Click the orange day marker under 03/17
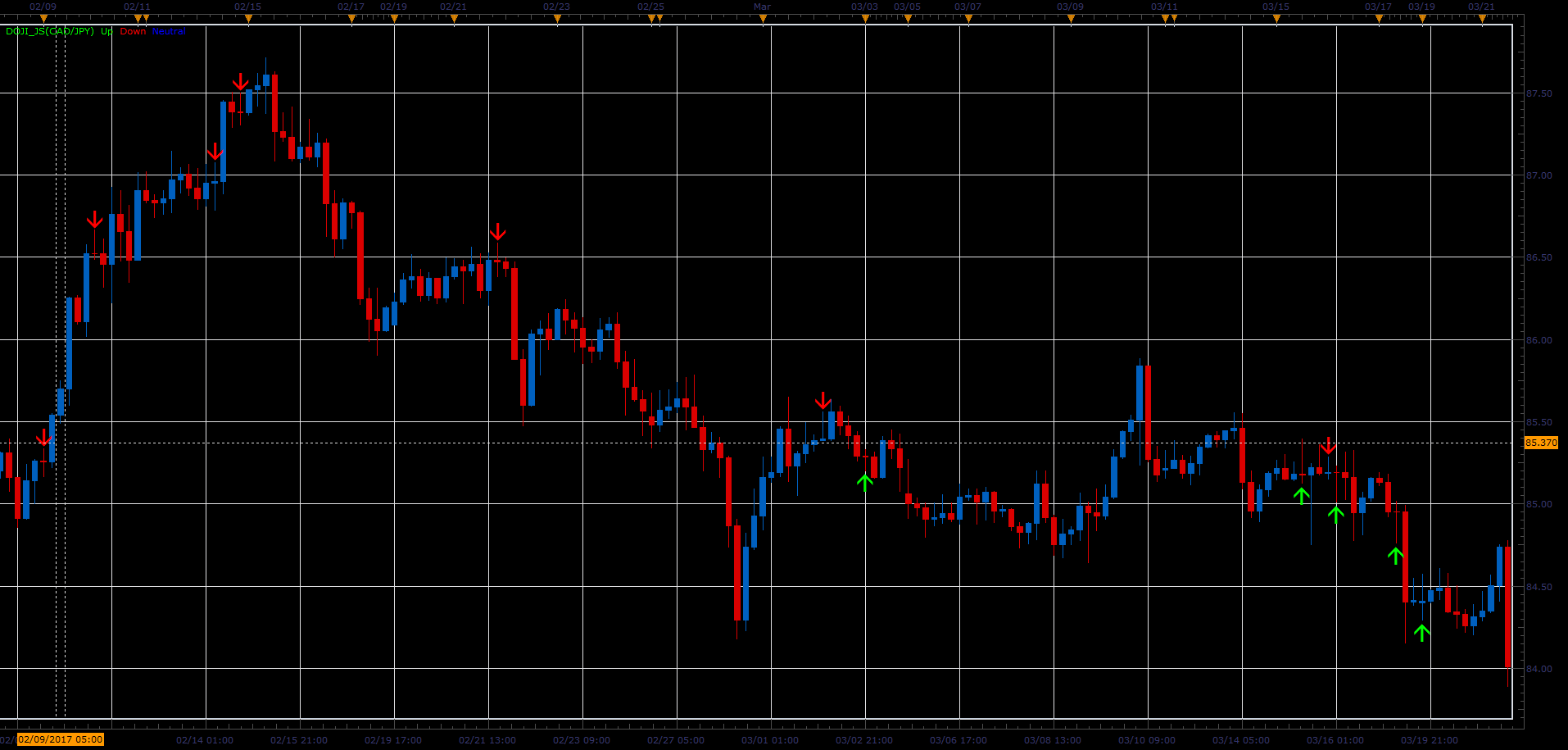 click(x=1379, y=18)
